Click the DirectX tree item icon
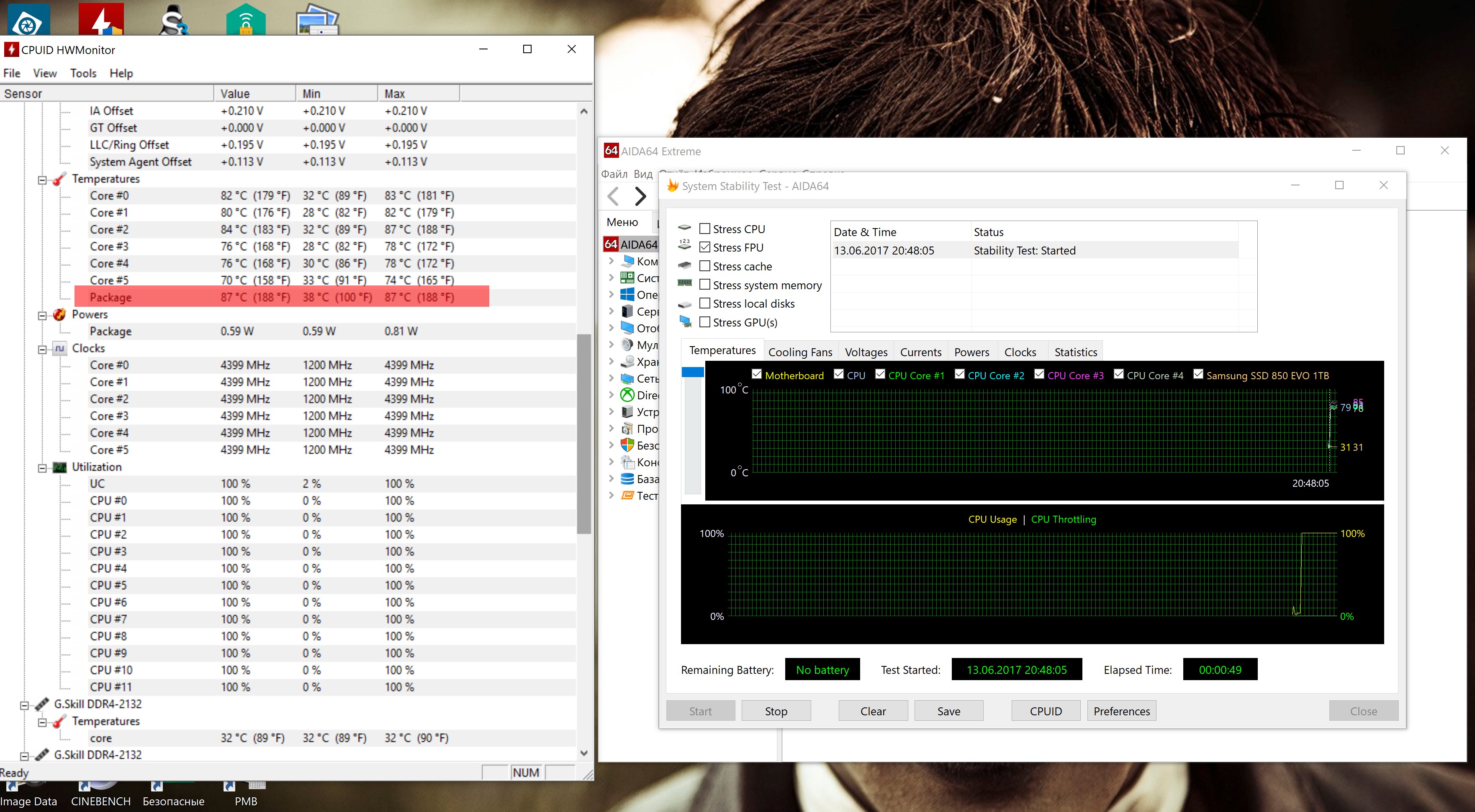 click(627, 395)
